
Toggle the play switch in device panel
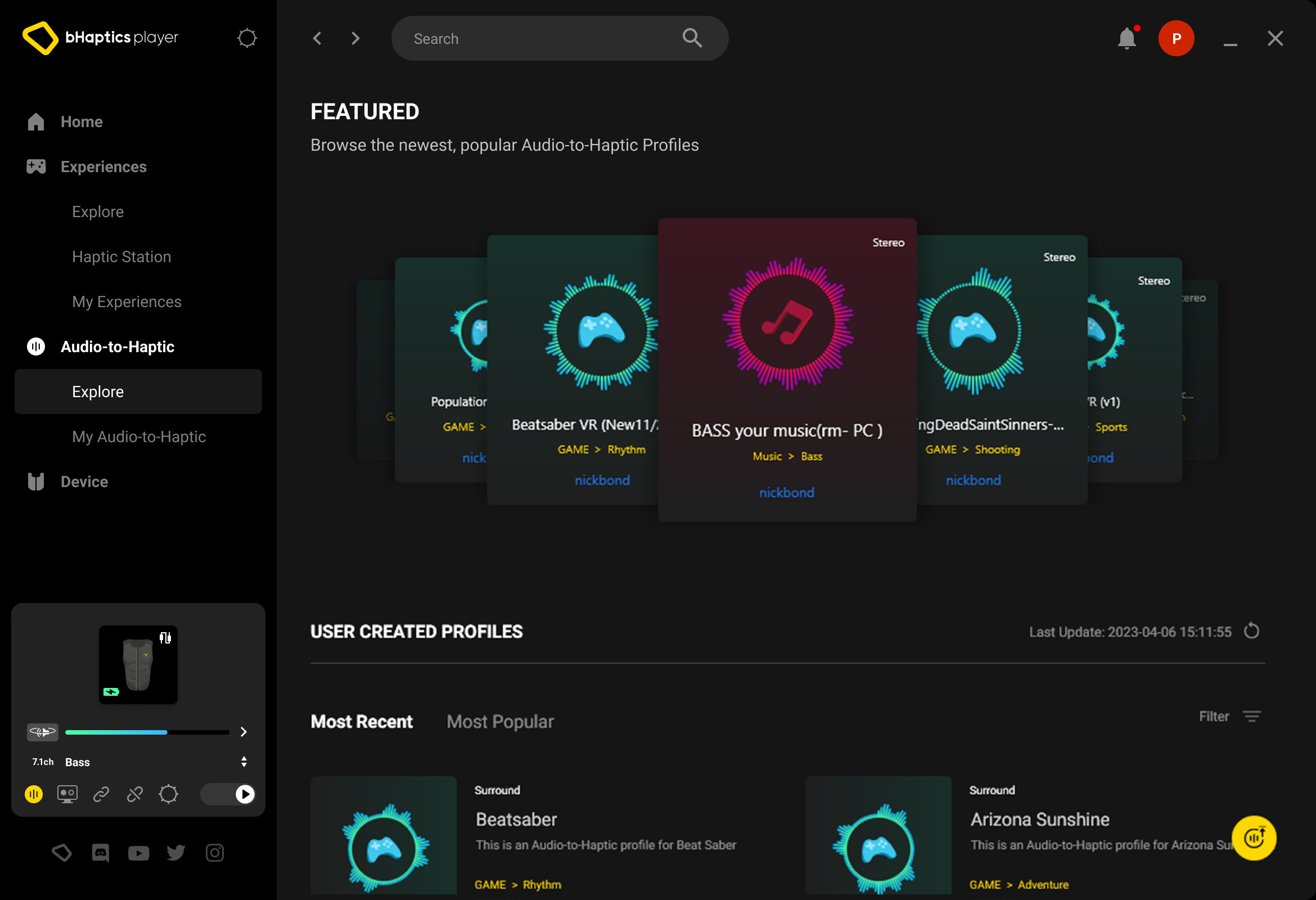point(228,794)
